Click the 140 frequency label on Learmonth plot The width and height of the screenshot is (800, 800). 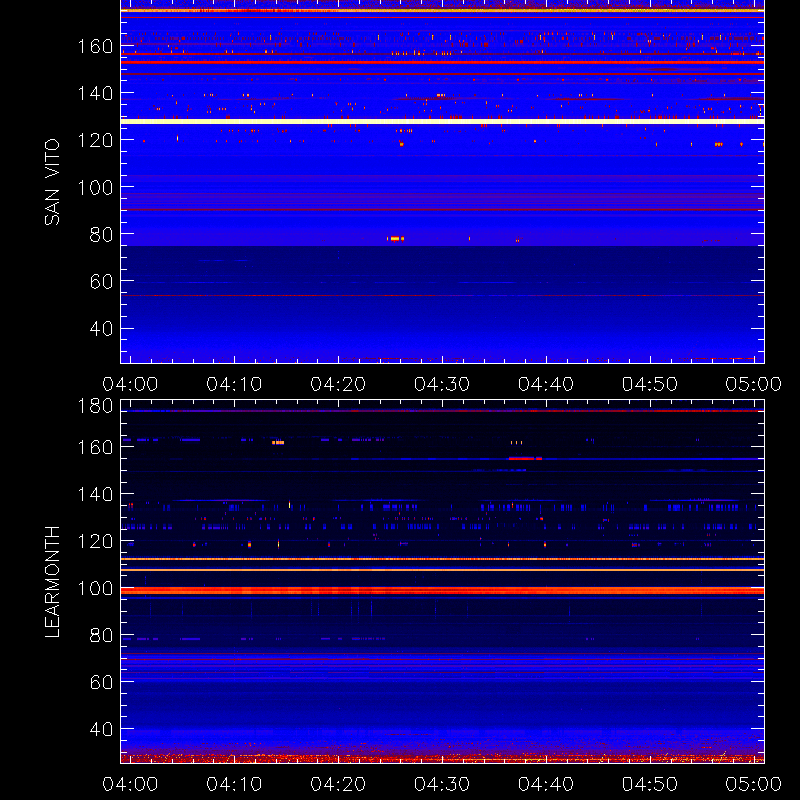click(95, 494)
